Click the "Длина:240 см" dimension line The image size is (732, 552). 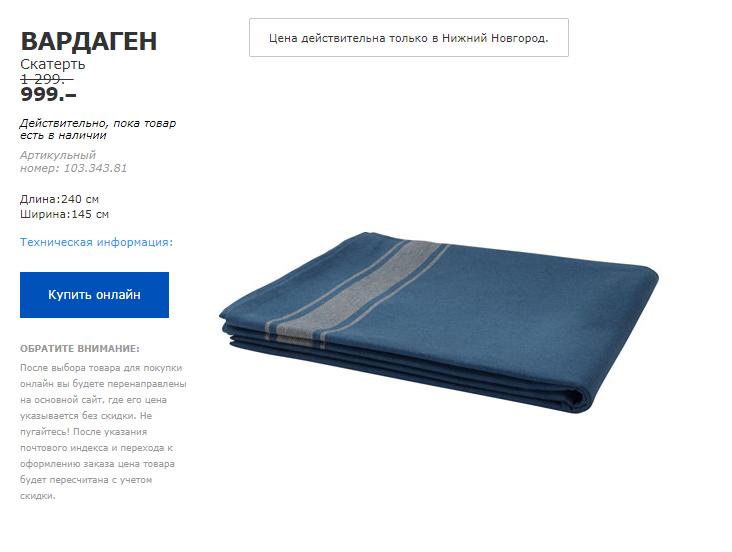pos(59,199)
